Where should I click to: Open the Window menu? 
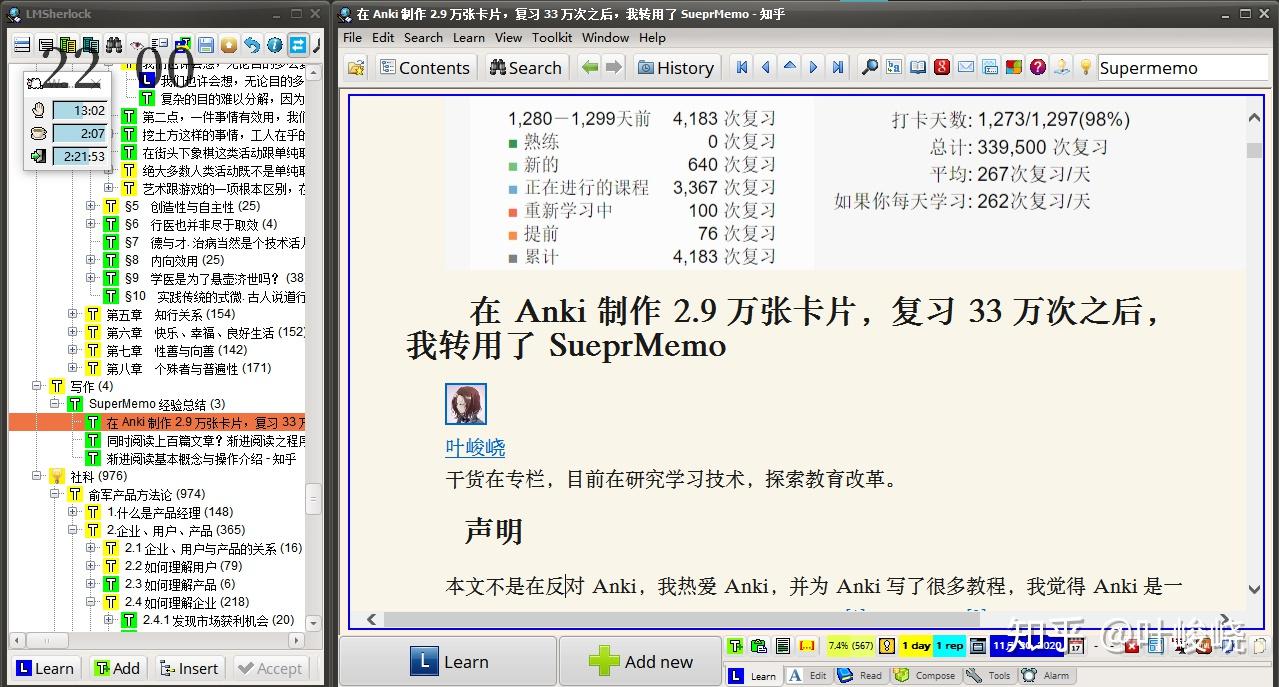click(x=605, y=37)
